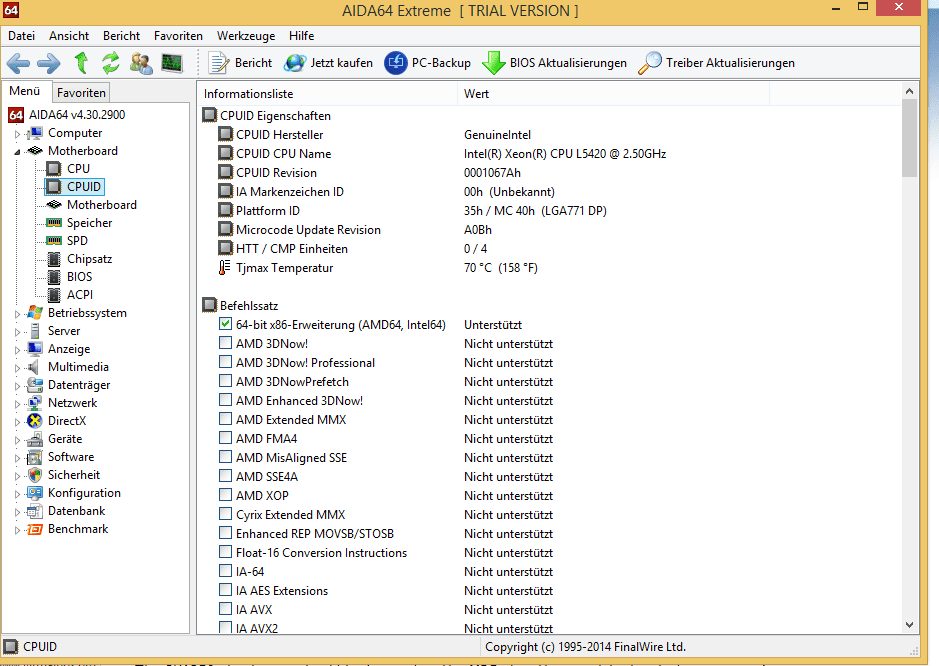
Task: Open the Datei menu
Action: coord(22,36)
